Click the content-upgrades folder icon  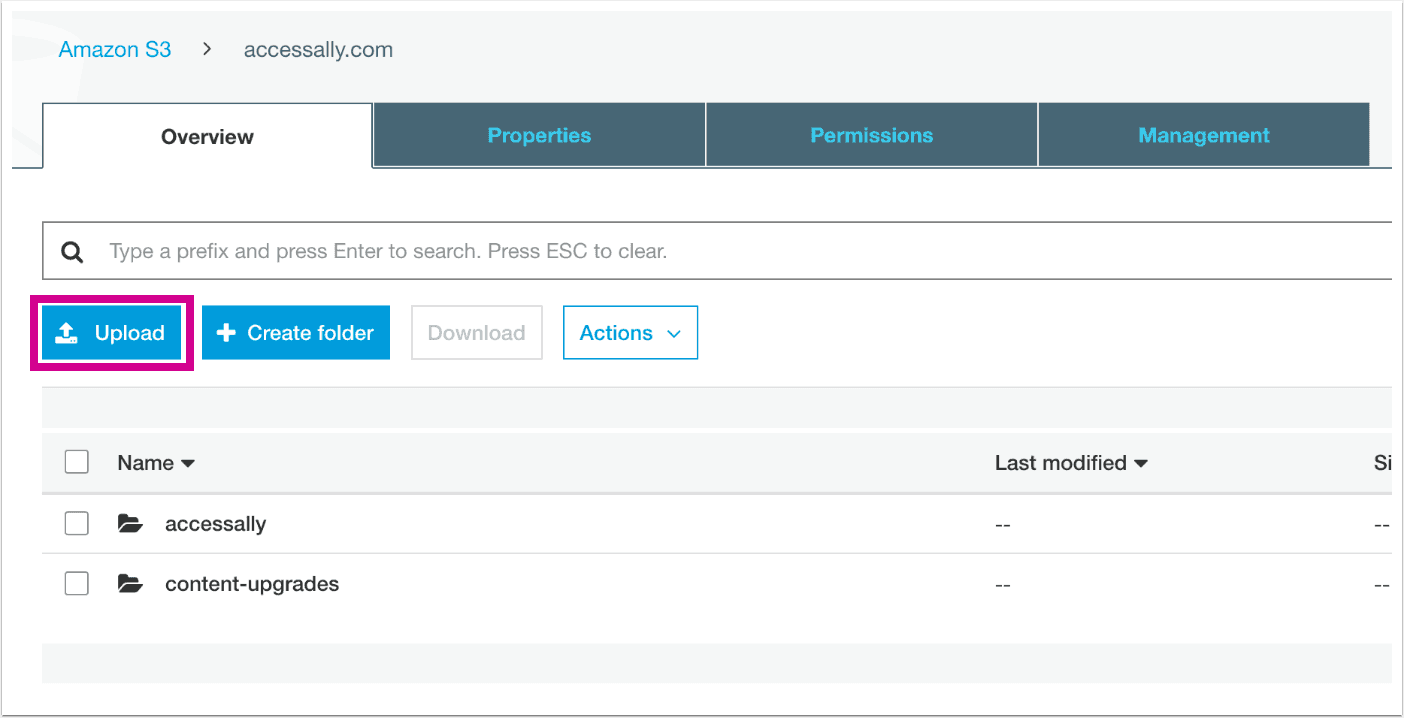click(130, 584)
